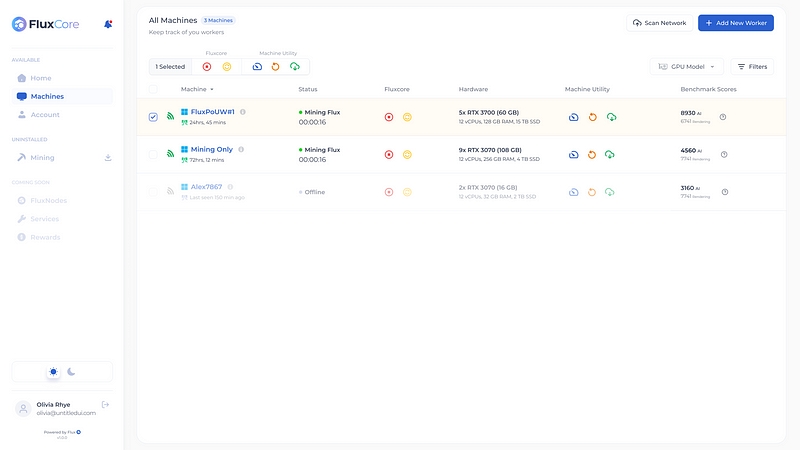Click the Status column header
Viewport: 800px width, 450px height.
click(308, 89)
